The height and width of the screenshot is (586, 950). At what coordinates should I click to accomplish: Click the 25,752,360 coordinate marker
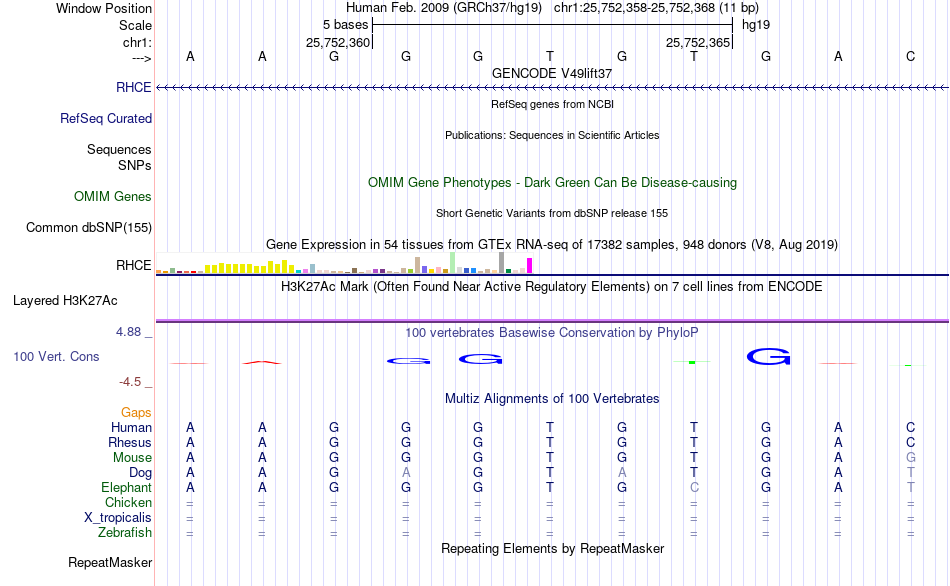[x=337, y=42]
